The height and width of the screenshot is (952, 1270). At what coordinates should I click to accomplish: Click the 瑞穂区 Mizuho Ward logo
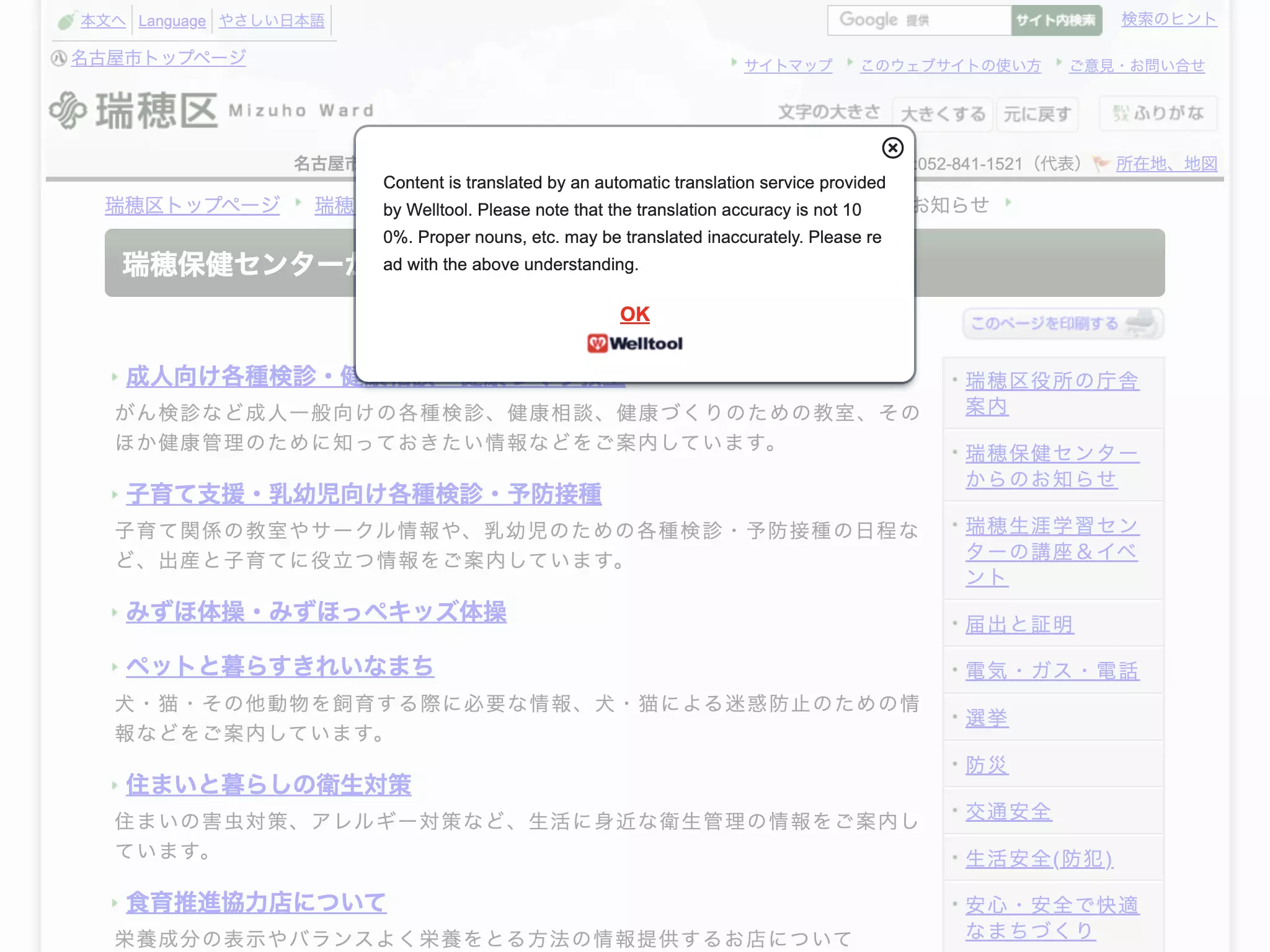pos(211,110)
